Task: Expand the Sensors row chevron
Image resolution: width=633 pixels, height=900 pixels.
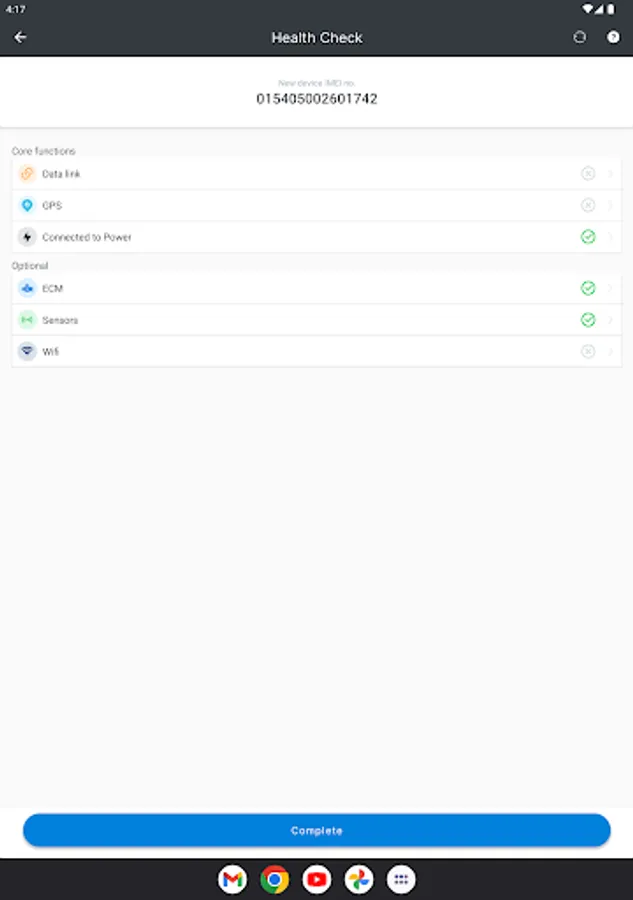Action: tap(610, 320)
